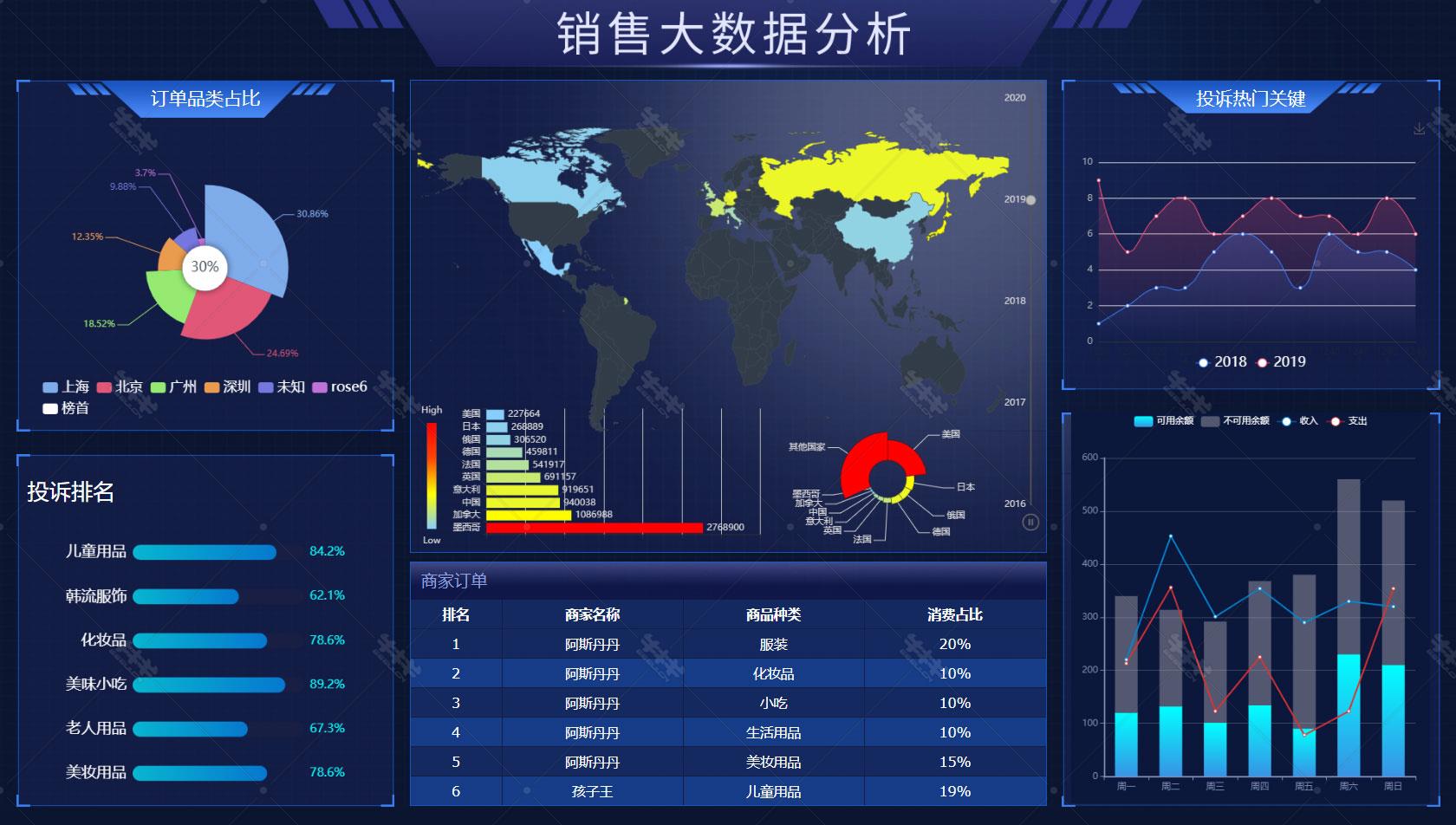Pause the map timeline playback

(1030, 522)
